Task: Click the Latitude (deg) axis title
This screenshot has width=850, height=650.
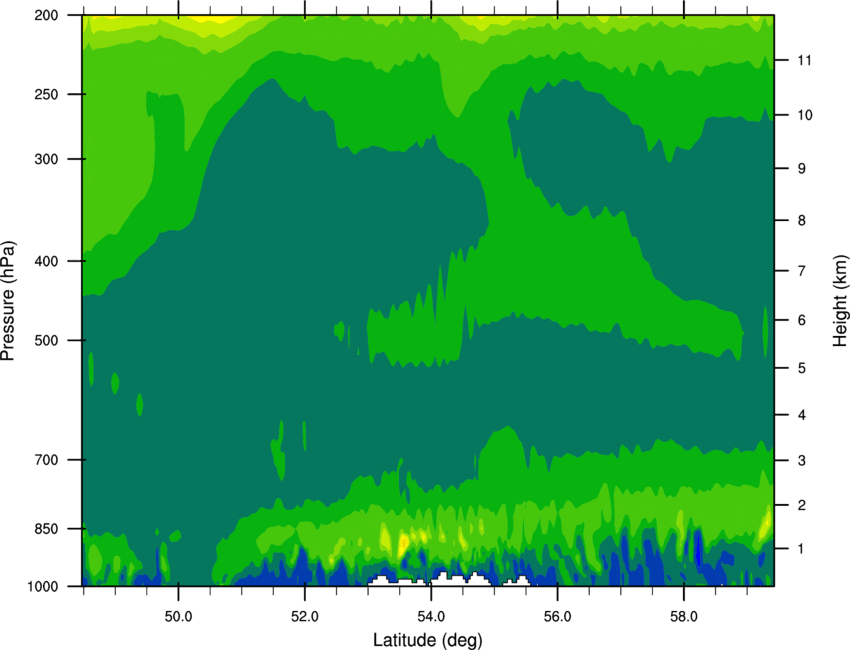Action: pyautogui.click(x=428, y=640)
